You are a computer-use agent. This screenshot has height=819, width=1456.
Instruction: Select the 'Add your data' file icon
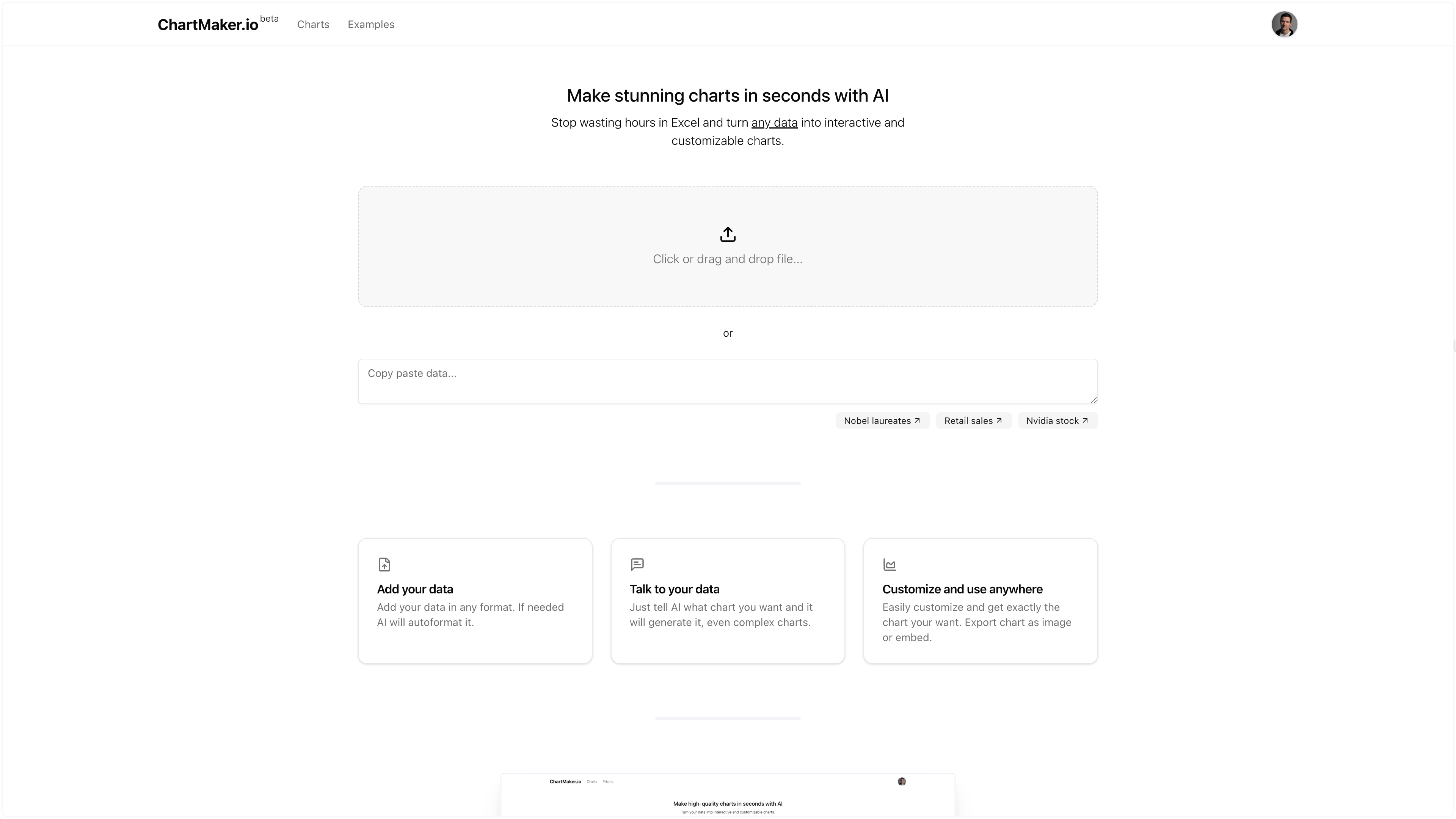pos(384,564)
